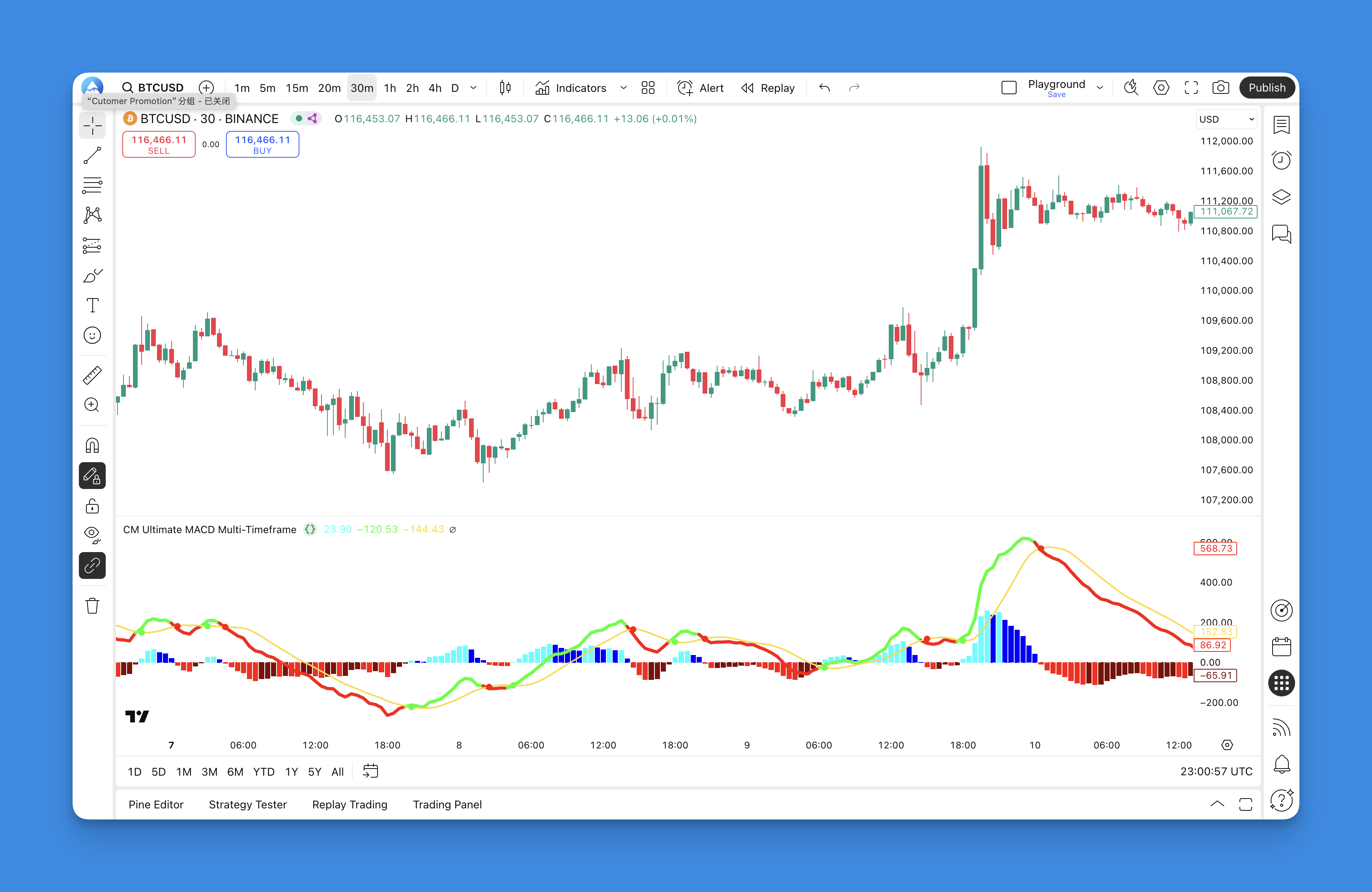Open the chats speech bubble panel

(x=1282, y=234)
